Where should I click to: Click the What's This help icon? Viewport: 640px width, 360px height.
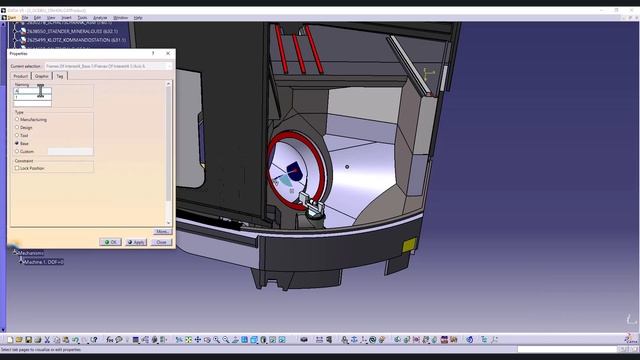pos(94,340)
